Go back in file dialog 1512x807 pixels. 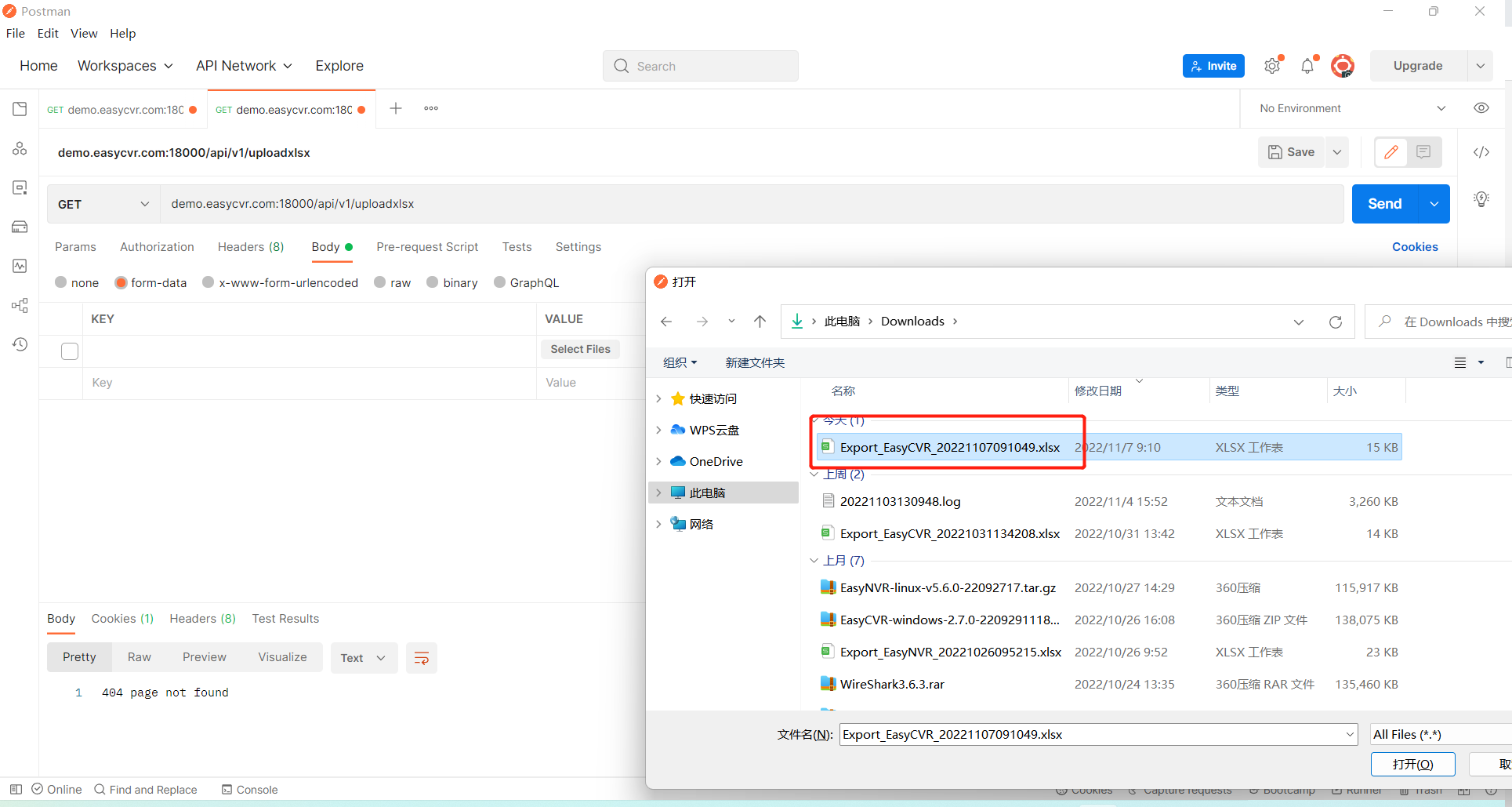(666, 322)
